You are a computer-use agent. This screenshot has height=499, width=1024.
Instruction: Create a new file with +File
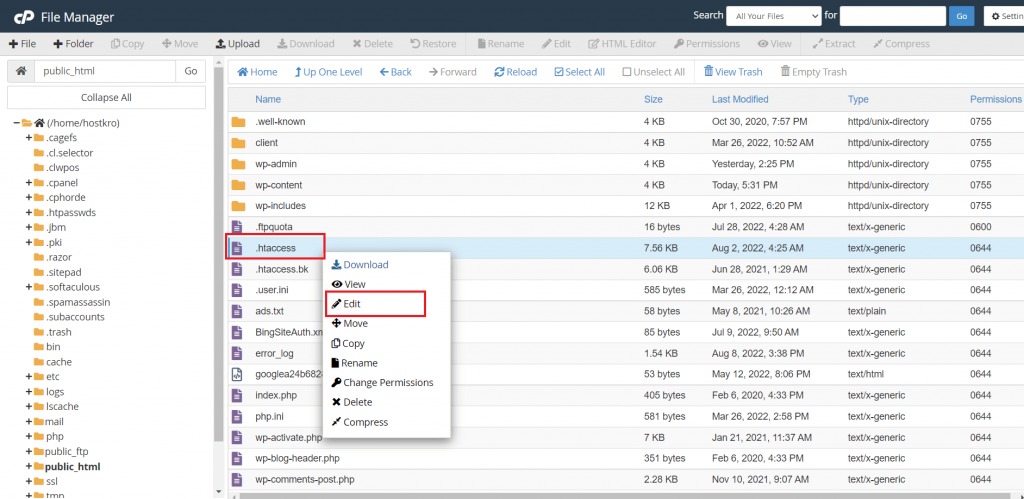tap(22, 44)
